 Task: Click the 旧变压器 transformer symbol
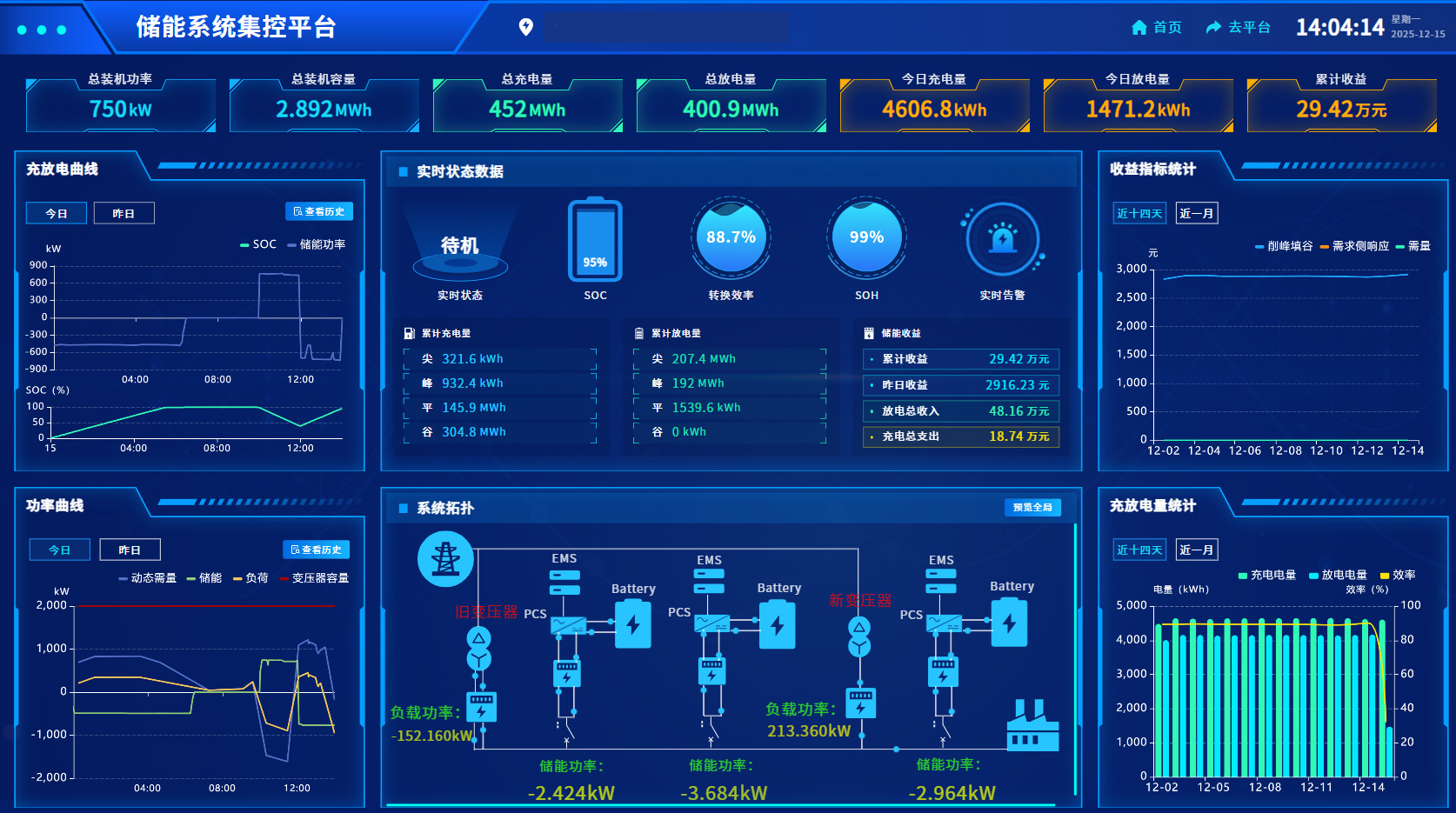click(478, 649)
